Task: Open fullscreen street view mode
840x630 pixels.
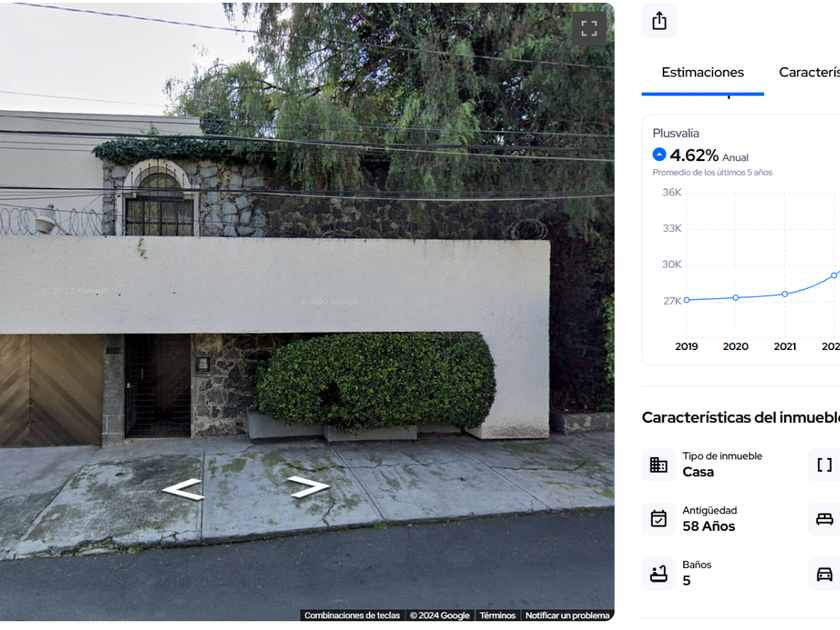Action: (x=589, y=28)
